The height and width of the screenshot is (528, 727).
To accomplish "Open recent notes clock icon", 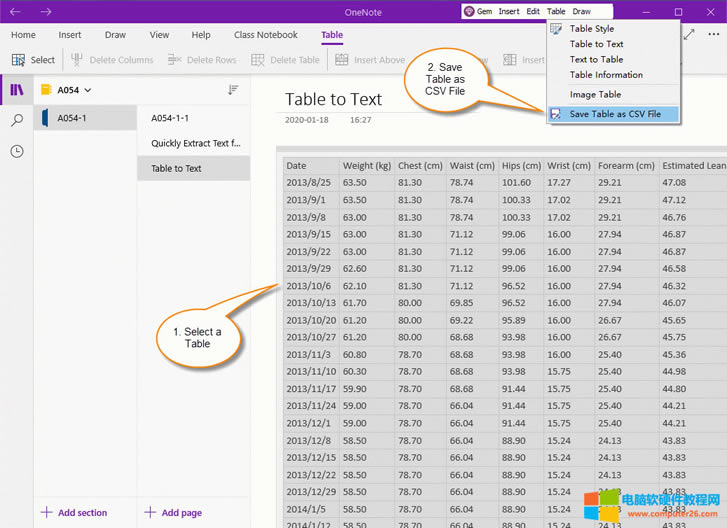I will (x=16, y=151).
